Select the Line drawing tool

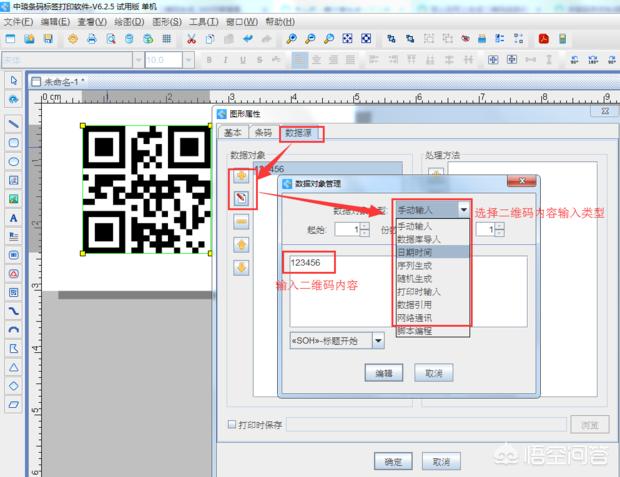tap(14, 124)
